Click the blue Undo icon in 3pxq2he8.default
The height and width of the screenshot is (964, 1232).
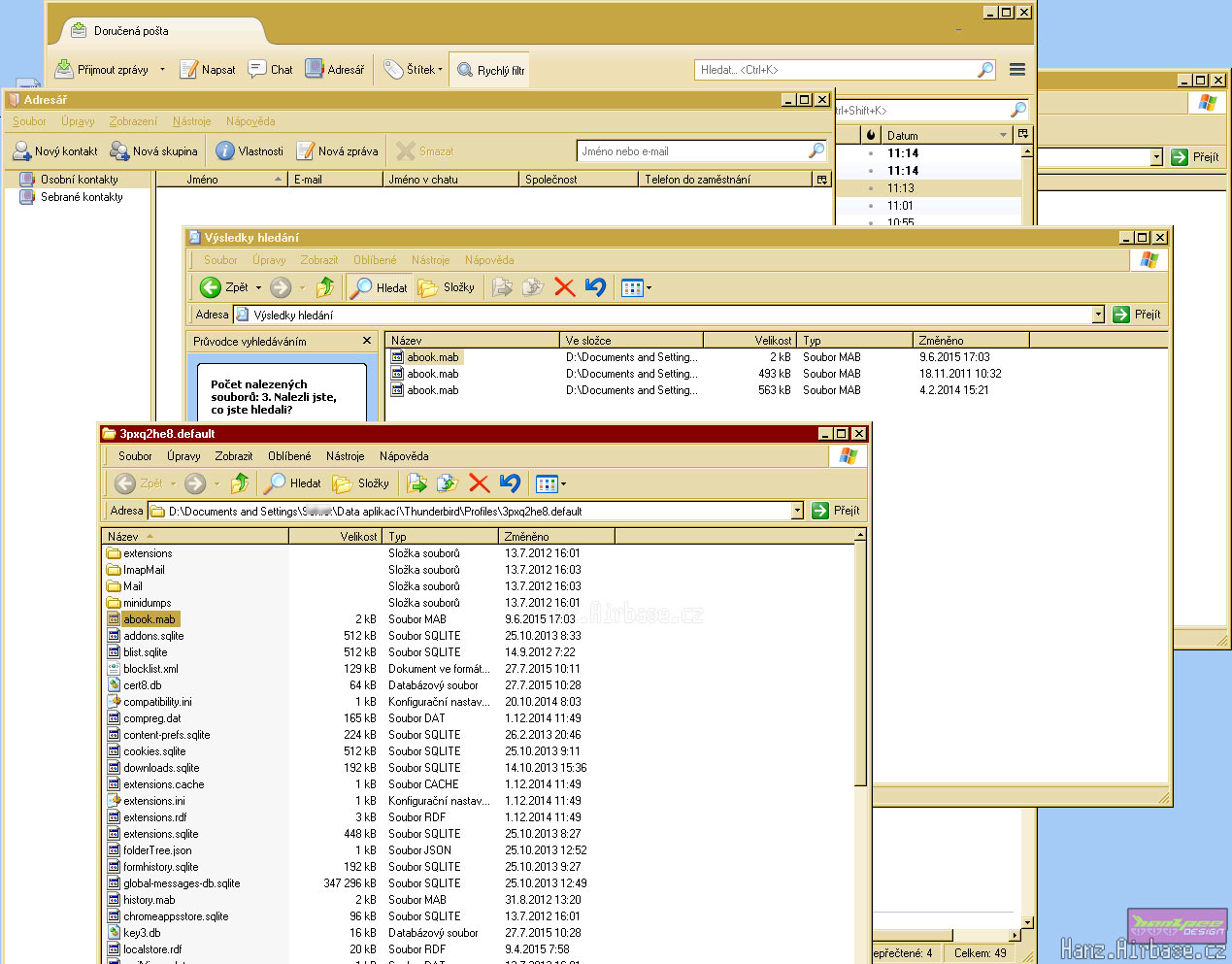(x=510, y=483)
